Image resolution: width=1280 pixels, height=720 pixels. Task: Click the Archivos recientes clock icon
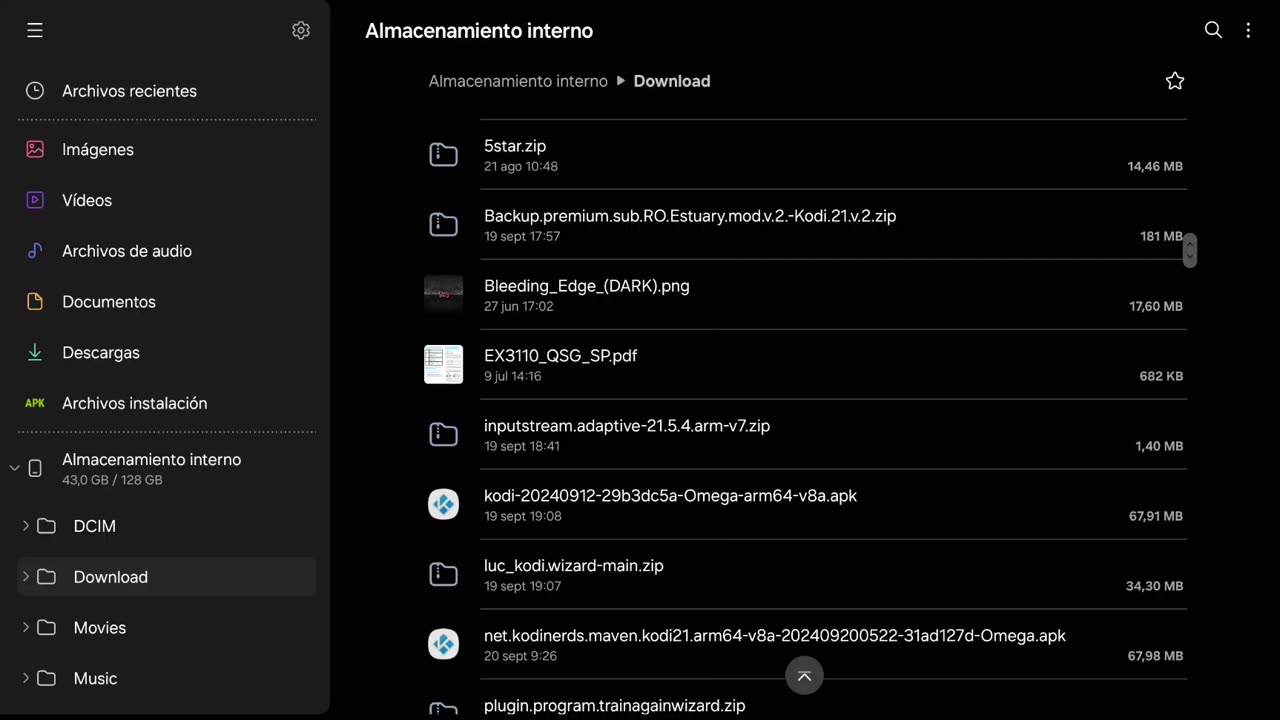[35, 91]
